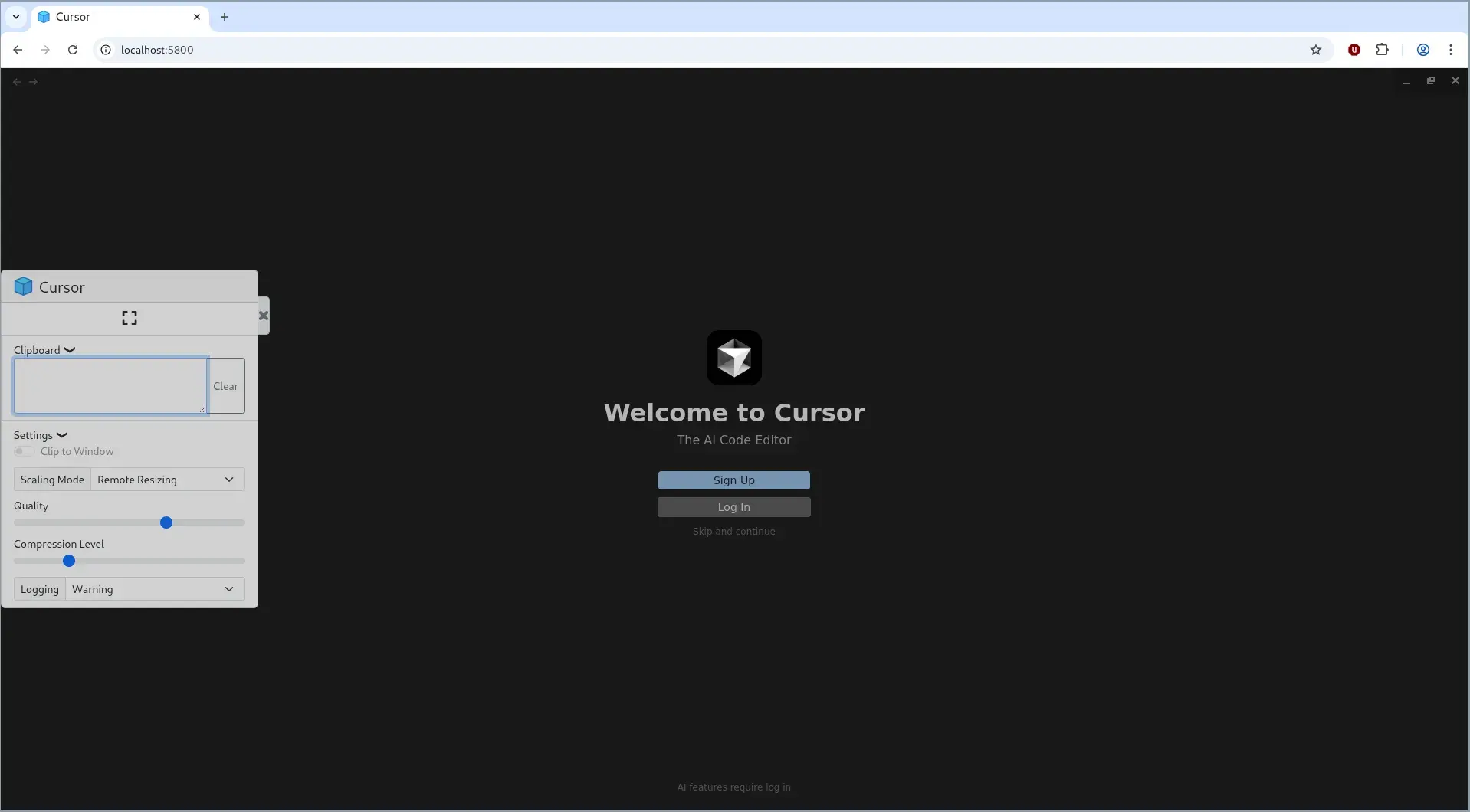Click the Quality slider handle
The height and width of the screenshot is (812, 1470).
tap(166, 522)
